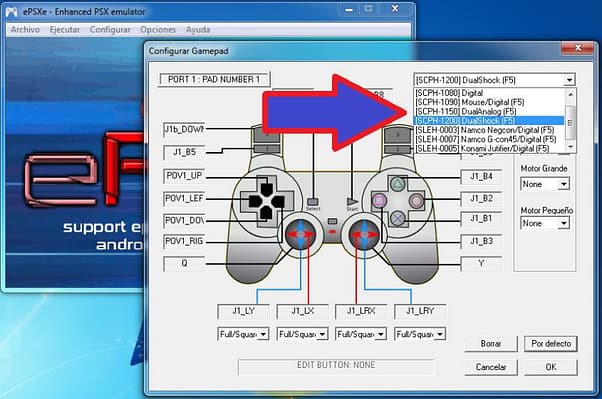Screen dimensions: 602x399
Task: Click the cross button on controller image
Action: (x=398, y=219)
